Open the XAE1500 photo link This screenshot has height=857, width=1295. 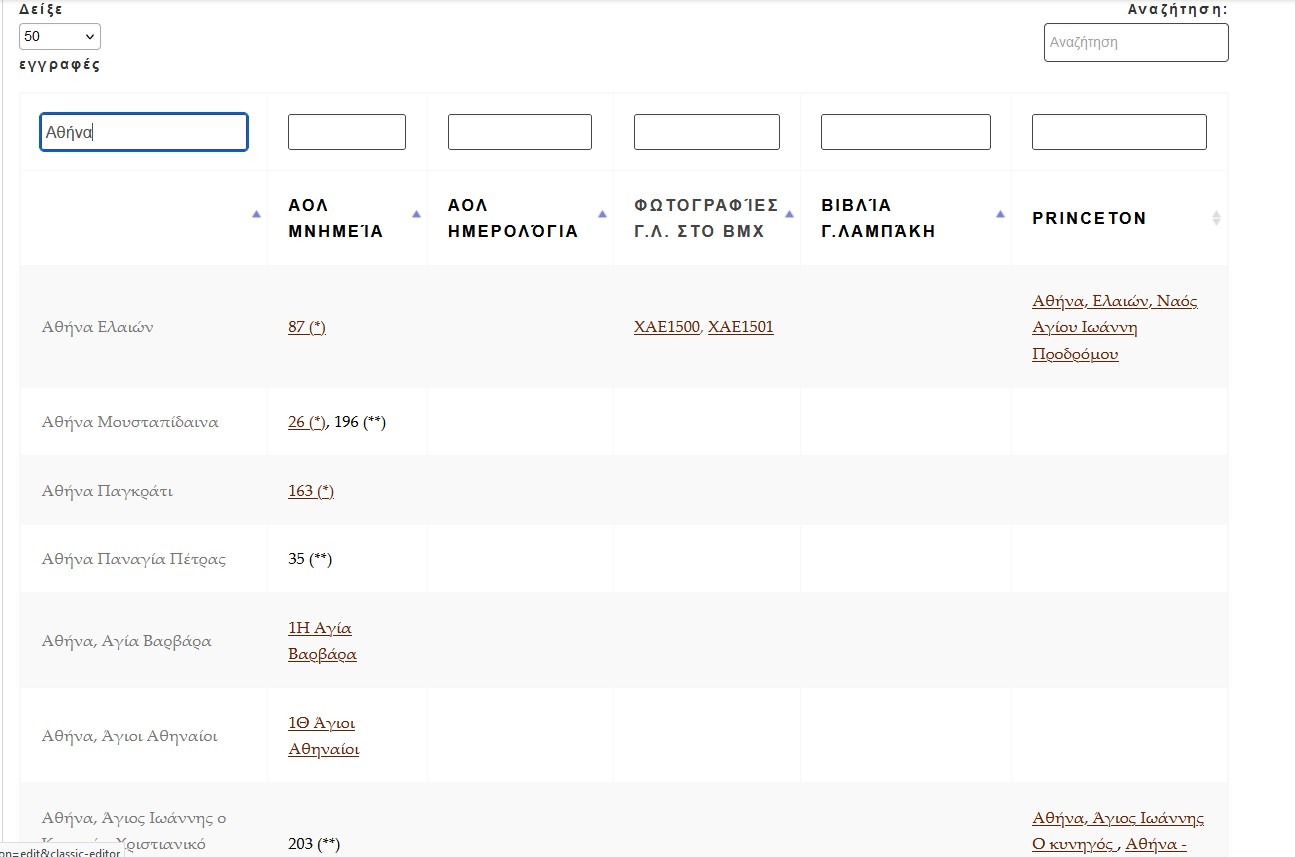666,327
